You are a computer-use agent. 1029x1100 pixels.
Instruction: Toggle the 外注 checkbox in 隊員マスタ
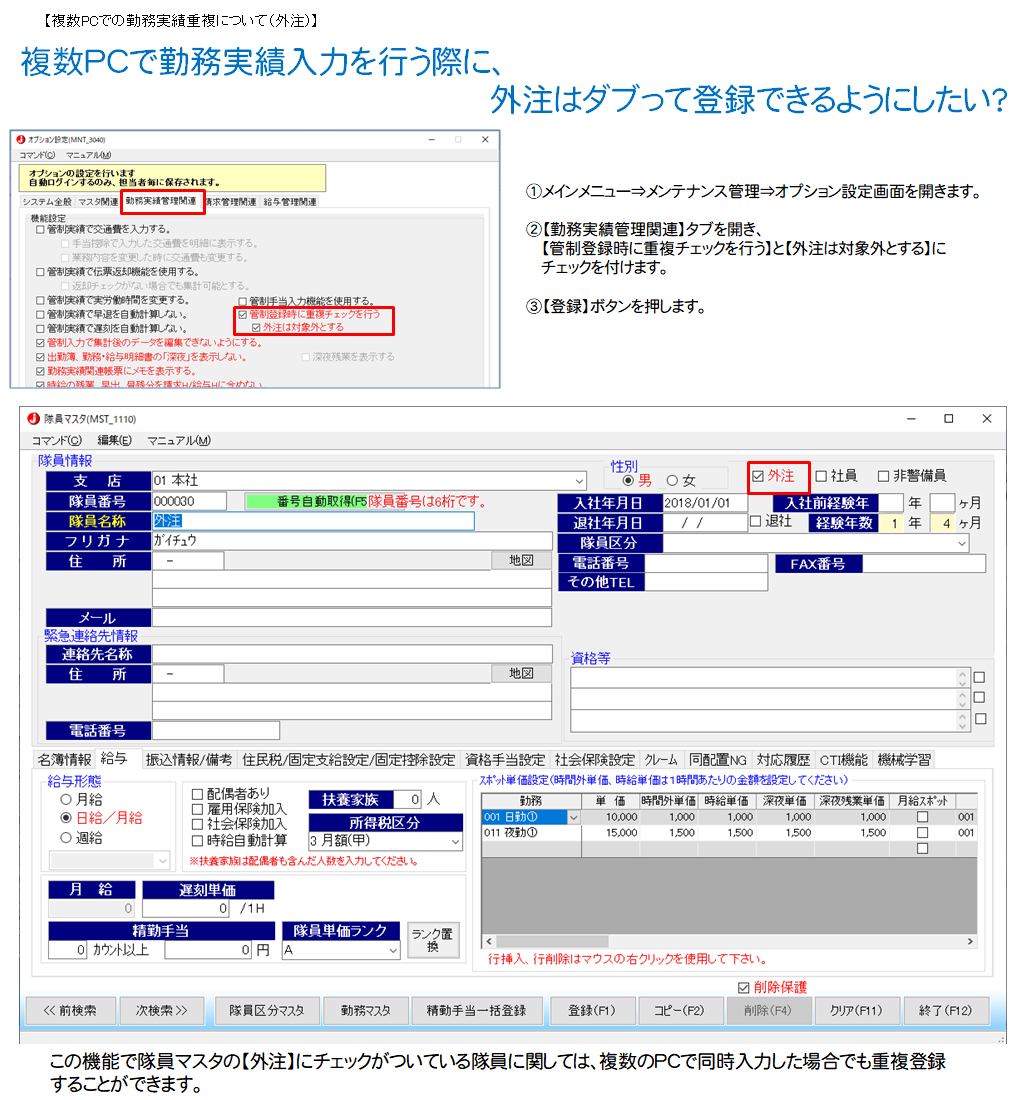(x=758, y=477)
